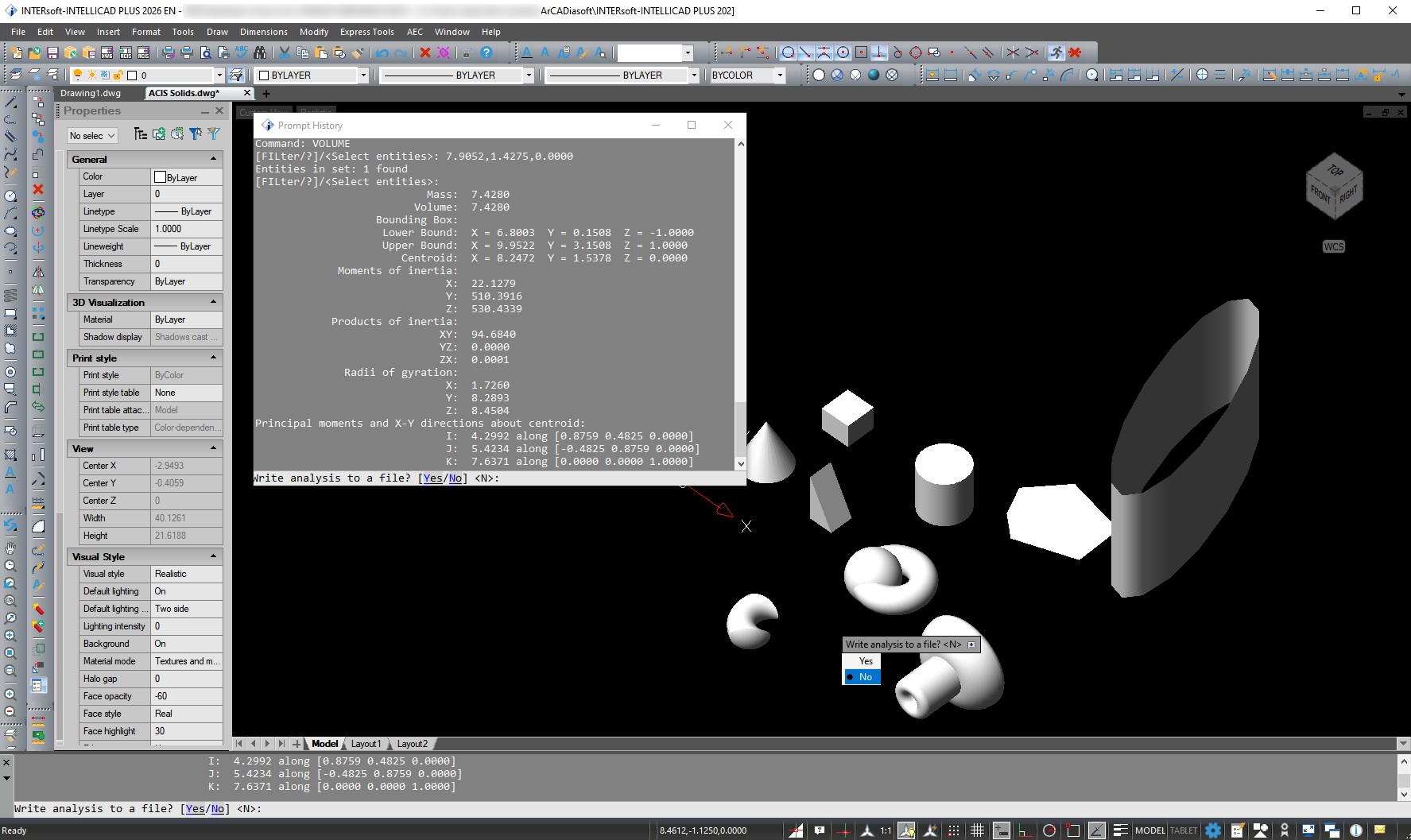Click the Find binoculars icon
This screenshot has height=840, width=1411.
coord(260,52)
